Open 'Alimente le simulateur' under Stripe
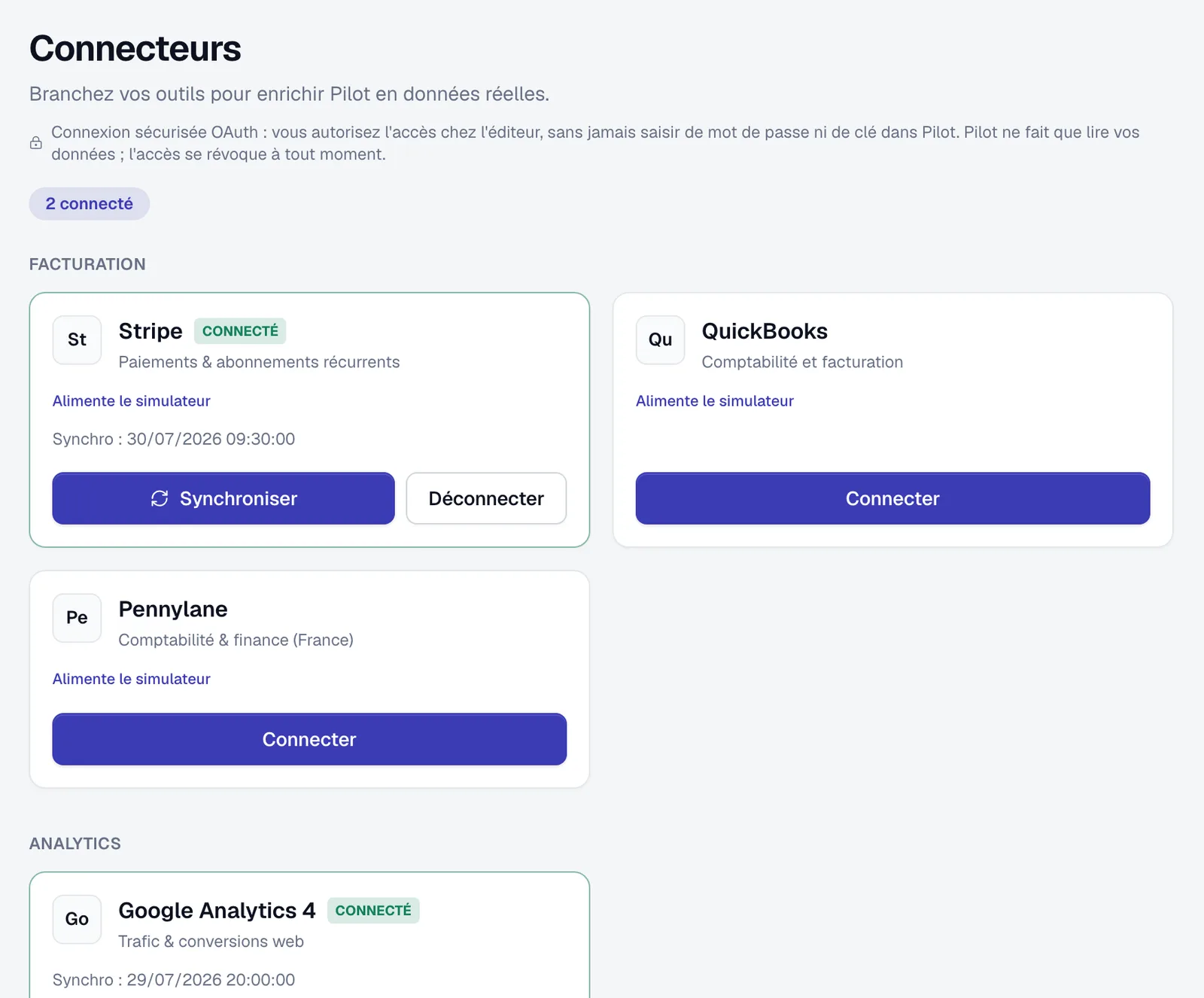This screenshot has width=1204, height=998. click(x=132, y=401)
